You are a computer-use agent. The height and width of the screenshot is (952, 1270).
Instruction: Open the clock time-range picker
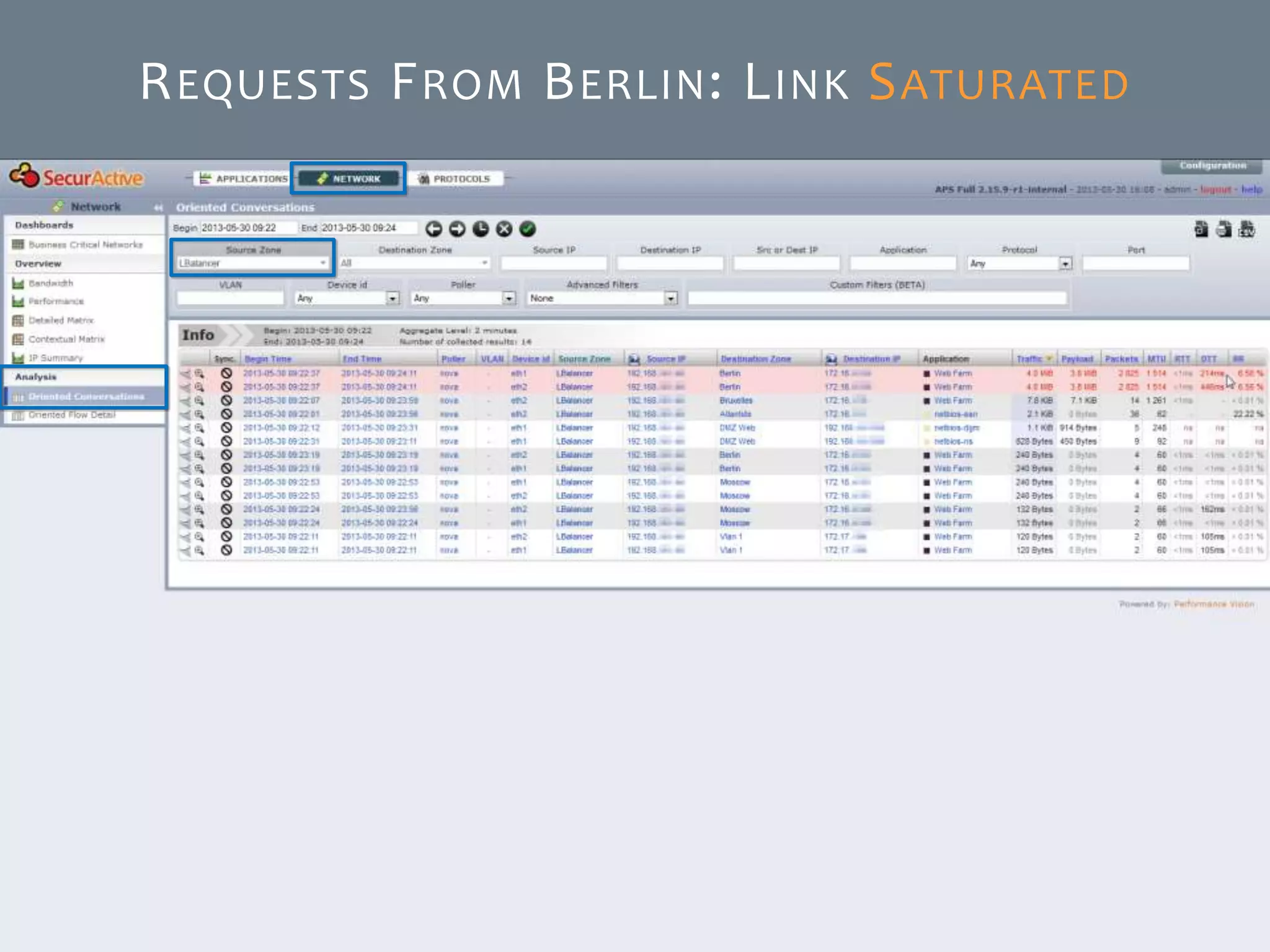pyautogui.click(x=481, y=229)
